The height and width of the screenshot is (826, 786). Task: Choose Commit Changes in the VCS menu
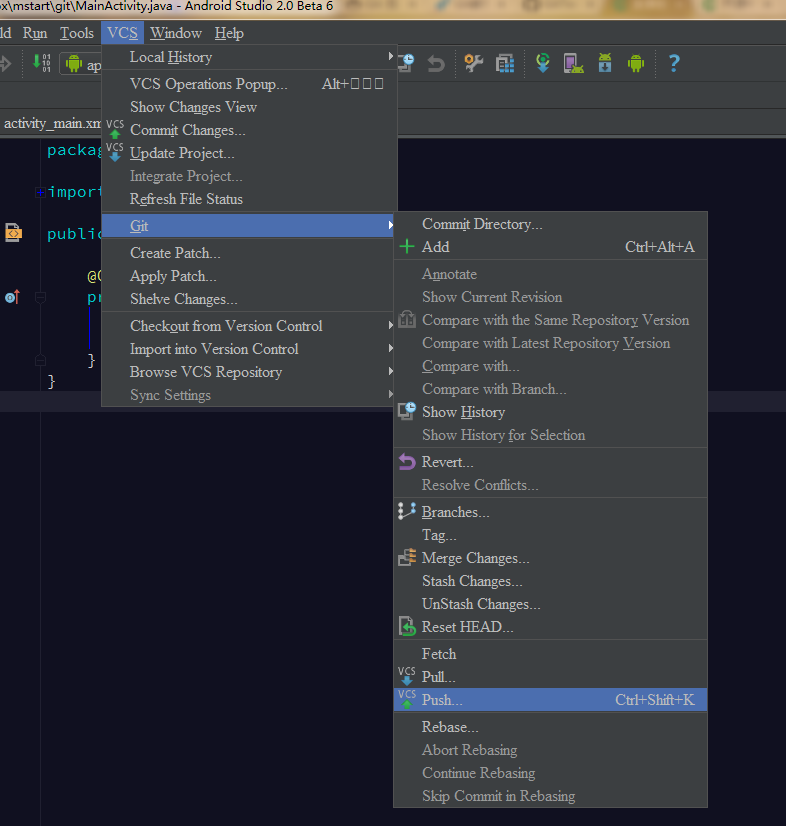[249, 130]
